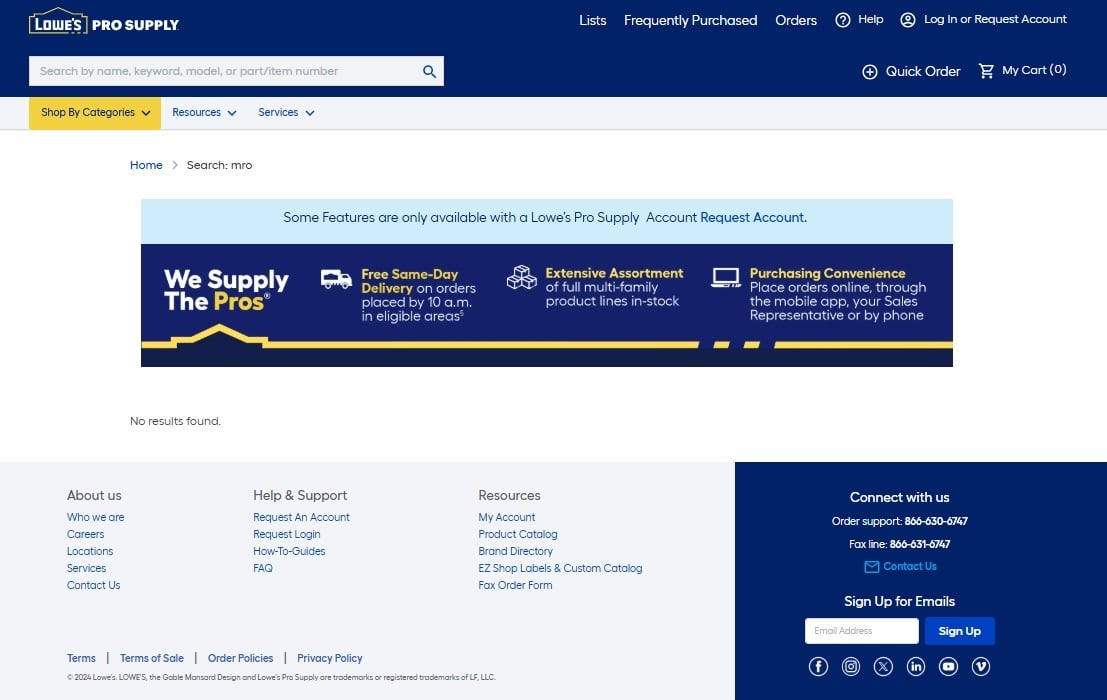Click the Quick Order plus icon
Image resolution: width=1107 pixels, height=700 pixels.
pyautogui.click(x=870, y=72)
